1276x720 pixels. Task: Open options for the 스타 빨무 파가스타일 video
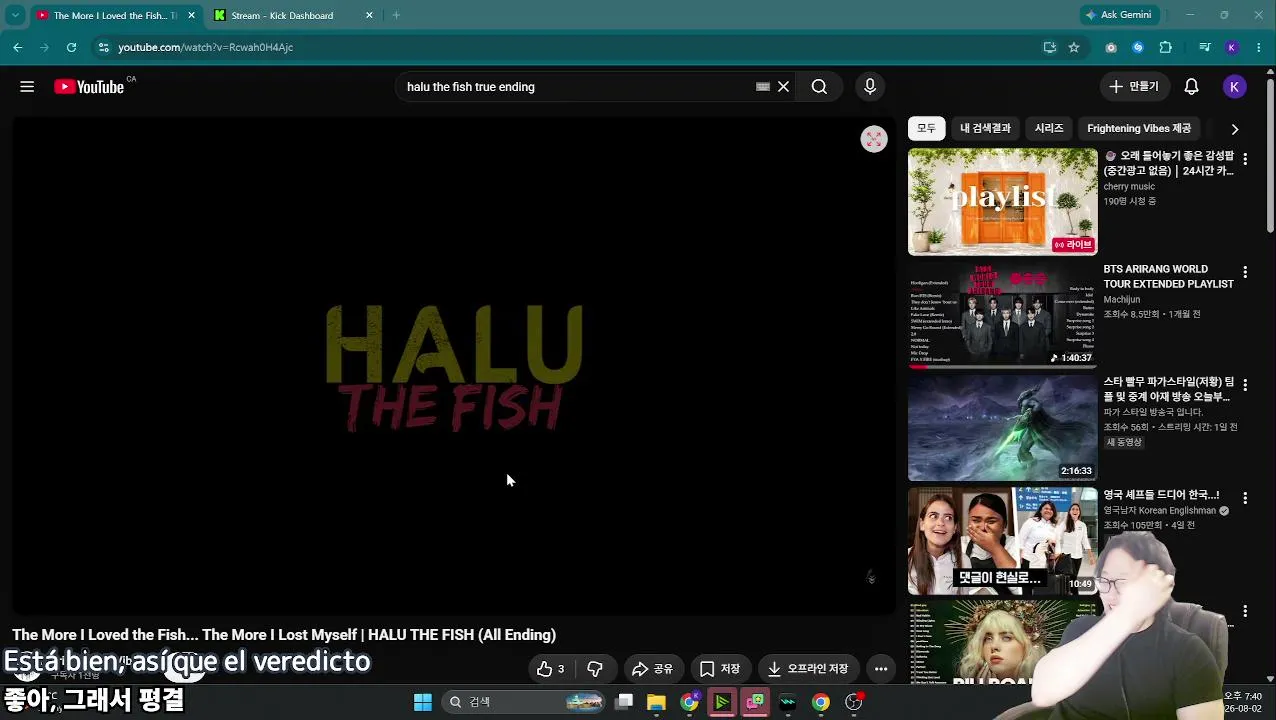point(1245,385)
